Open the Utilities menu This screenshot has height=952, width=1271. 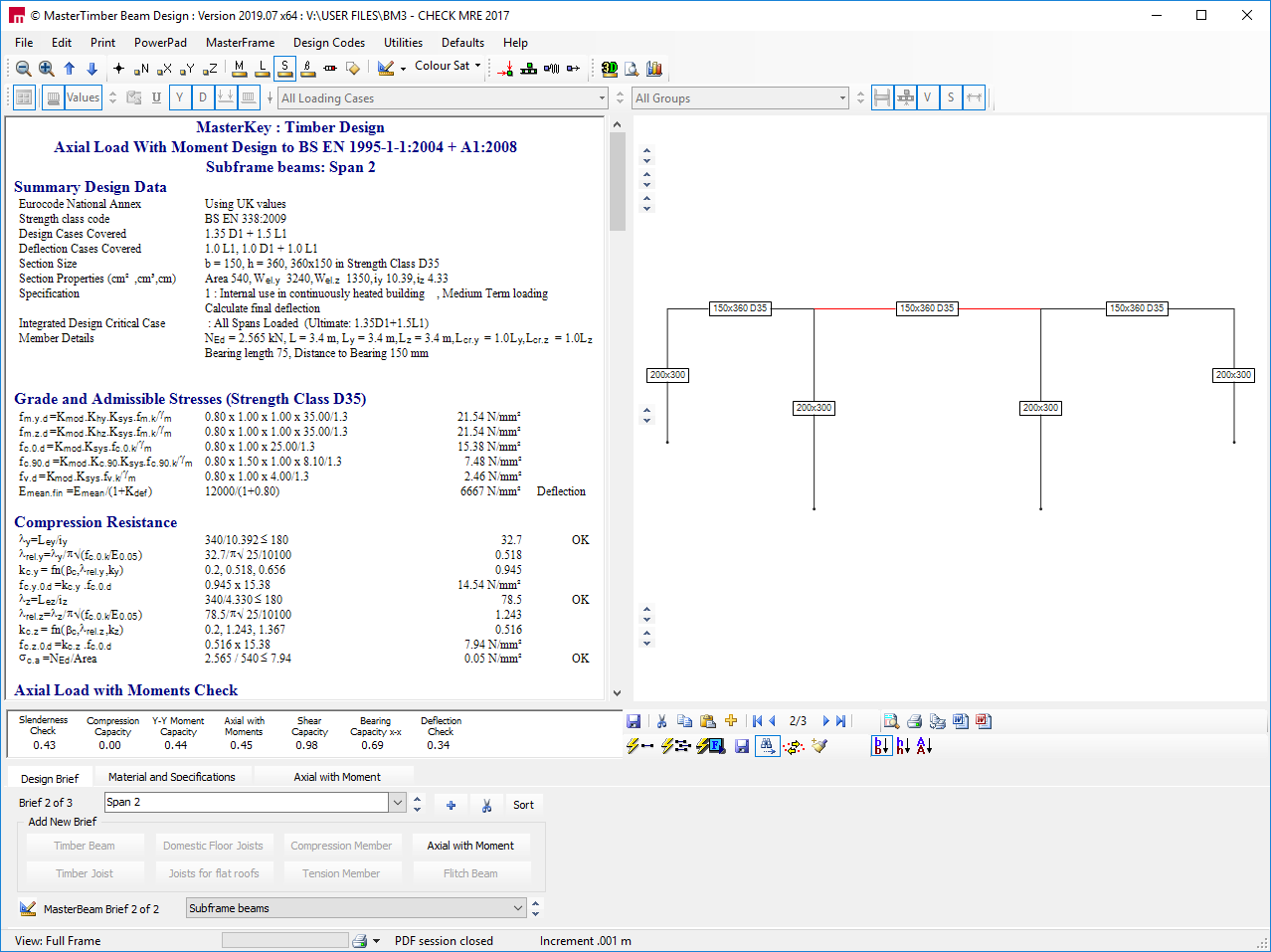[x=403, y=43]
